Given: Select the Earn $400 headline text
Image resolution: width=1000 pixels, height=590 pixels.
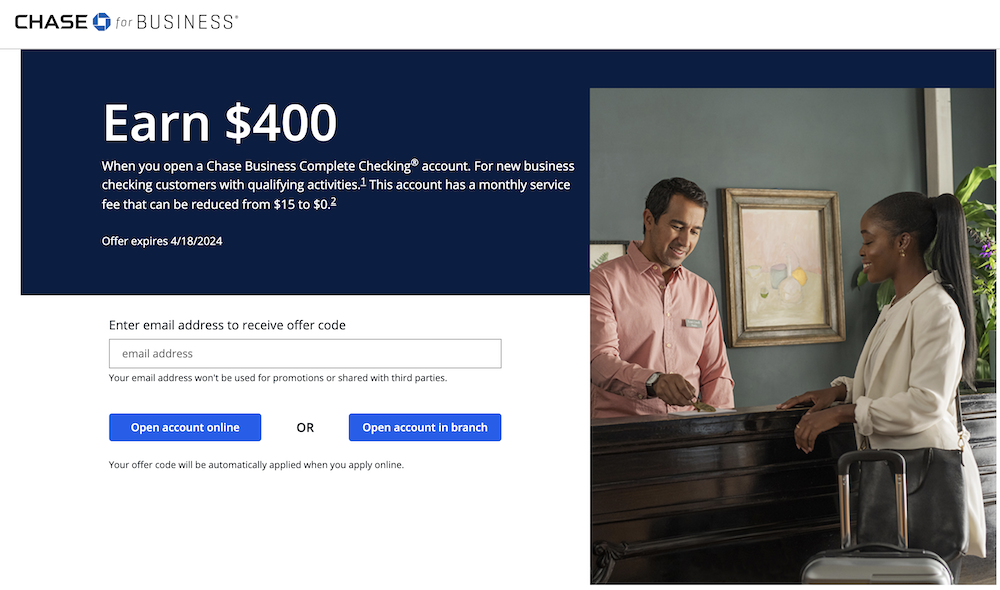Looking at the screenshot, I should point(218,123).
